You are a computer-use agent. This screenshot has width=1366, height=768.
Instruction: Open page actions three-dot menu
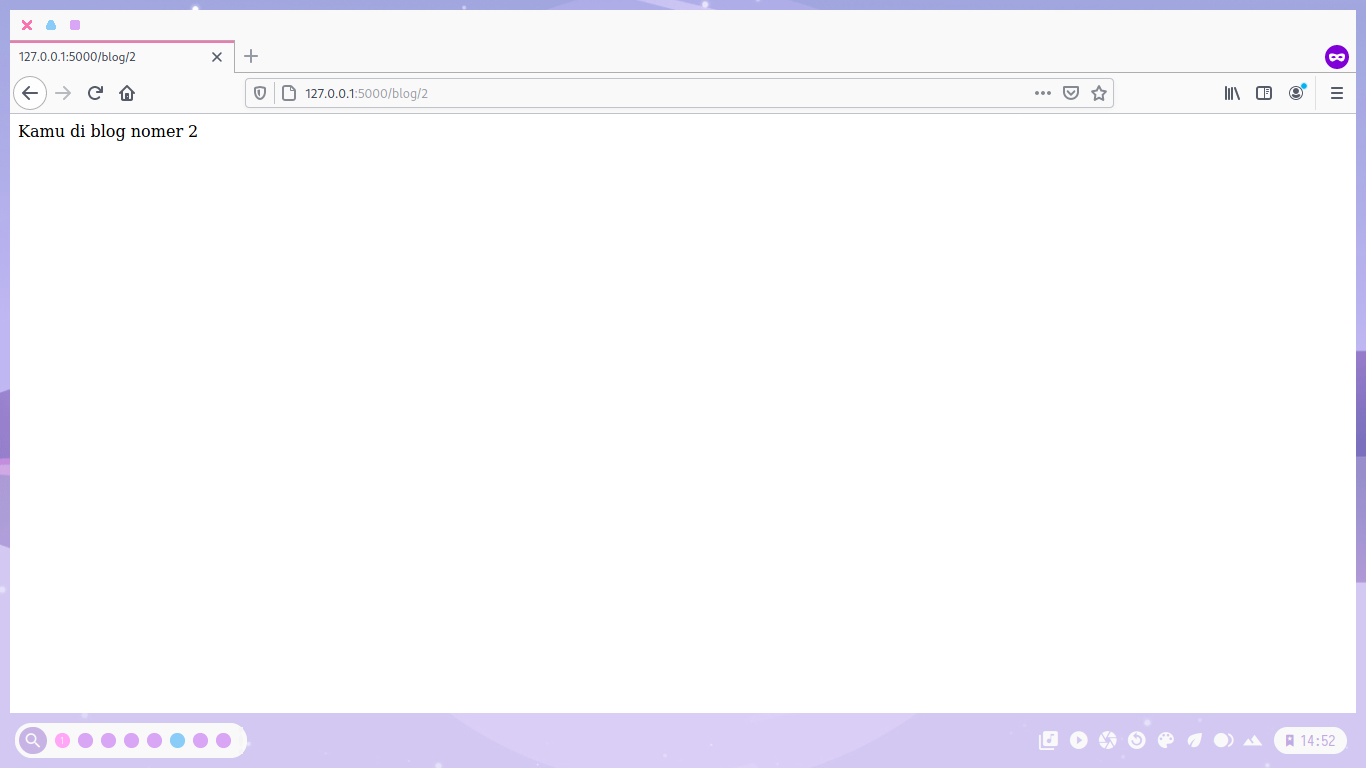pos(1043,93)
